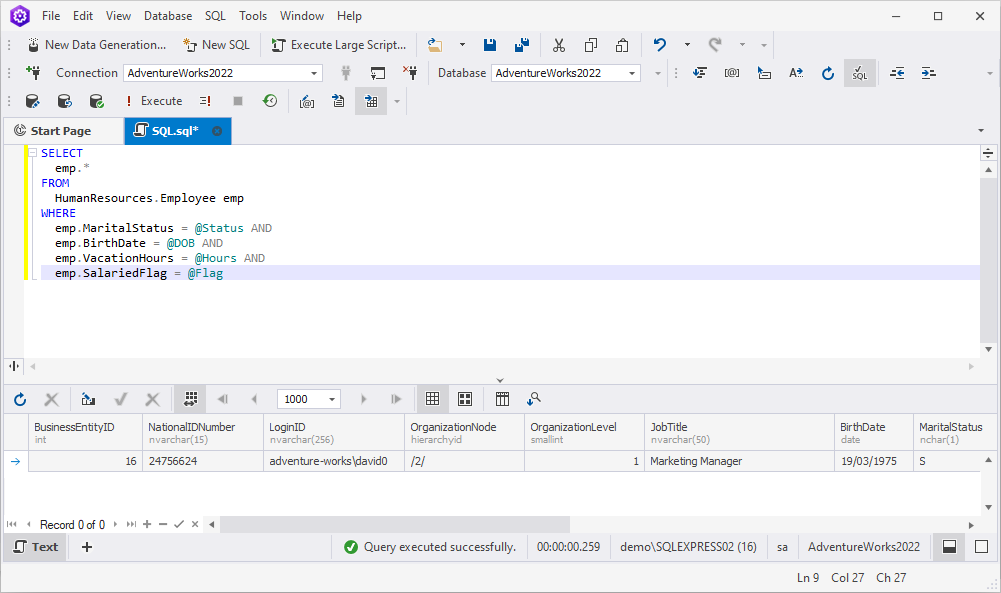
Task: Decrease line indent icon
Action: coord(897,73)
